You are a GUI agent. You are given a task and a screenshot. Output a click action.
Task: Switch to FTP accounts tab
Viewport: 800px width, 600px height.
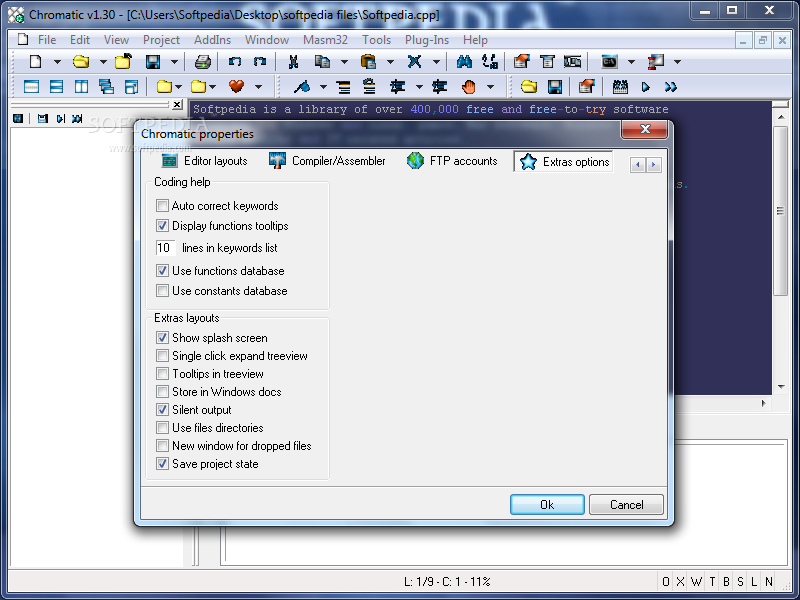click(452, 161)
